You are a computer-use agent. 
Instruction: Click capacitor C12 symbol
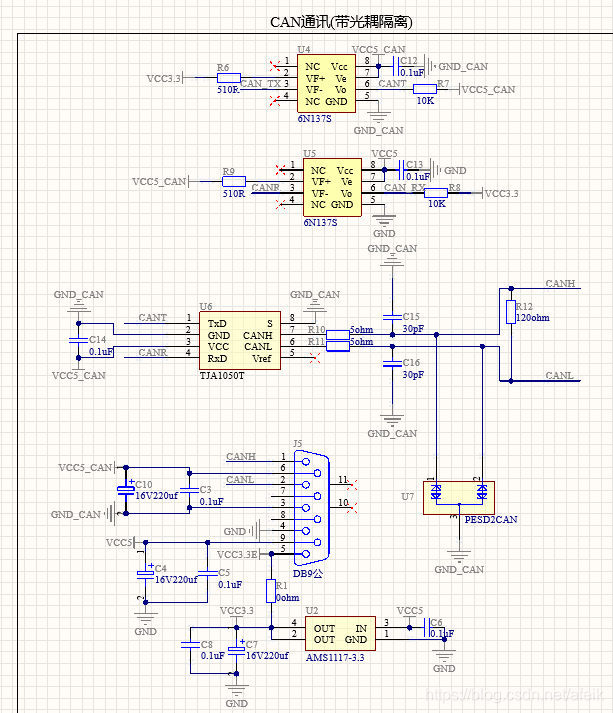click(x=396, y=66)
